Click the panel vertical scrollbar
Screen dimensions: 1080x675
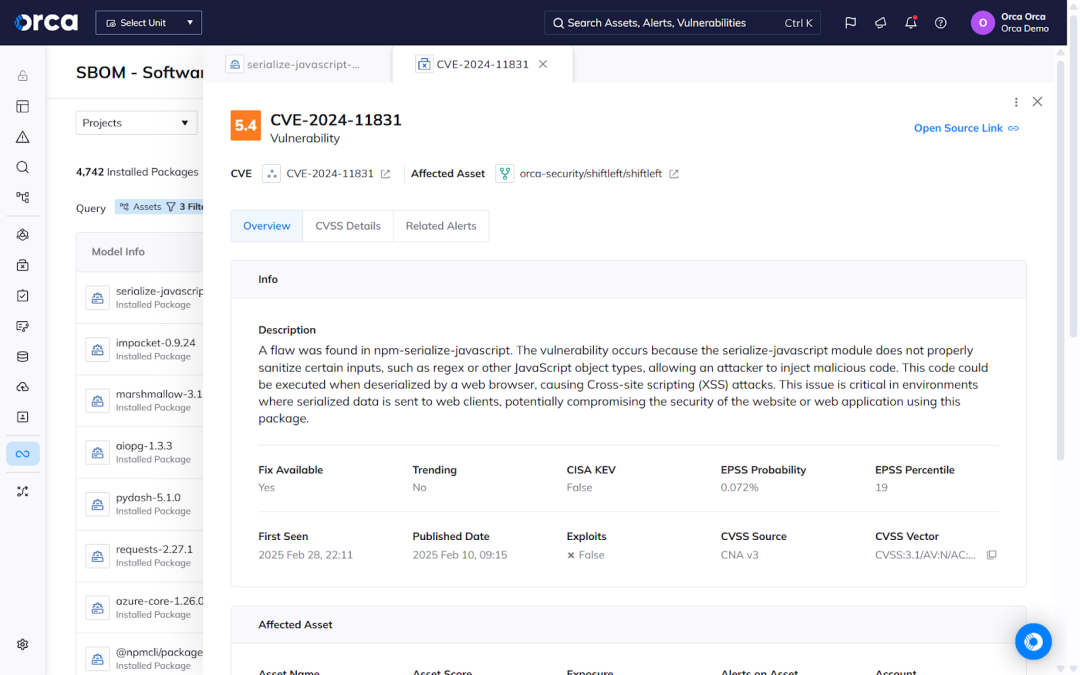click(1060, 260)
